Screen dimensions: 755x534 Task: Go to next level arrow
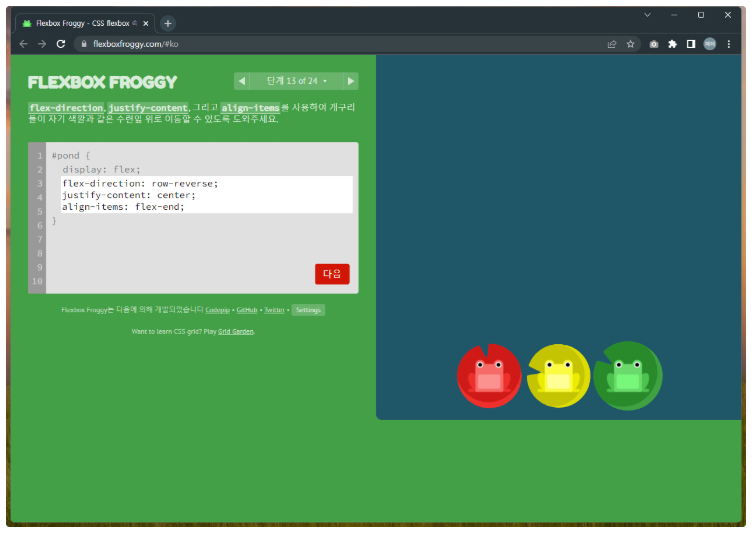pos(351,81)
